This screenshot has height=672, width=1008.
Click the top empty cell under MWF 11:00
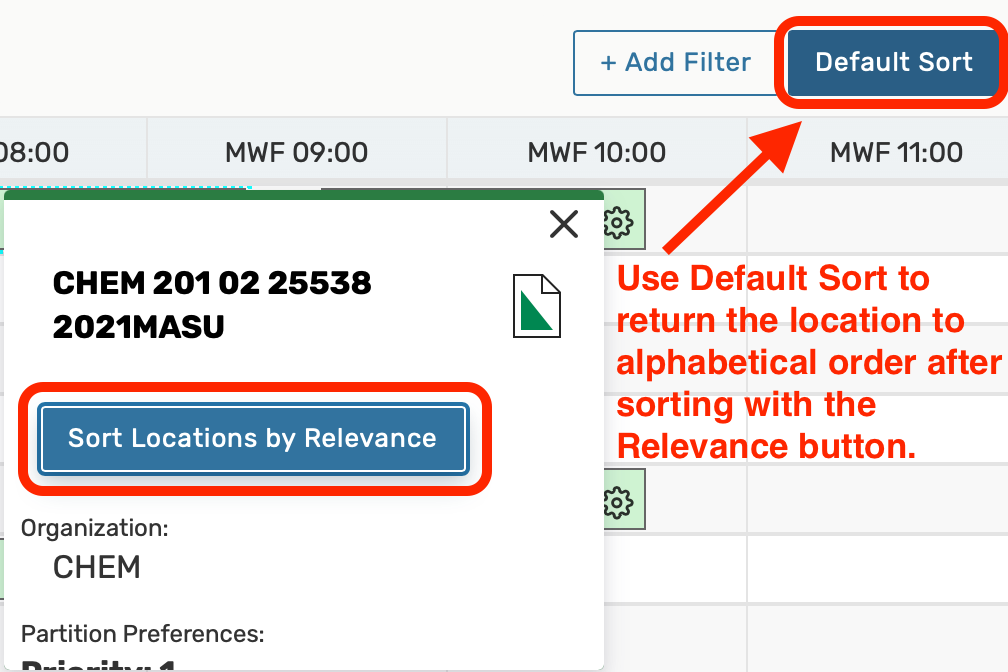pyautogui.click(x=877, y=220)
